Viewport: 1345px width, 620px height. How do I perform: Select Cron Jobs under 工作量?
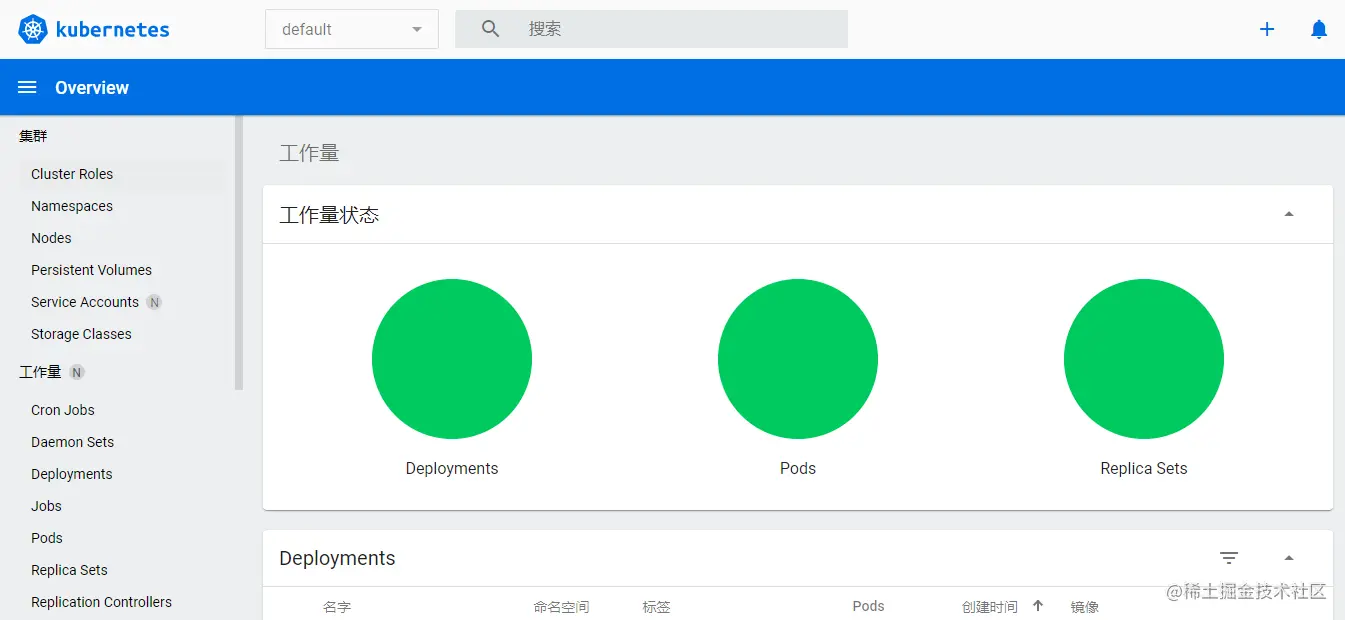point(62,410)
